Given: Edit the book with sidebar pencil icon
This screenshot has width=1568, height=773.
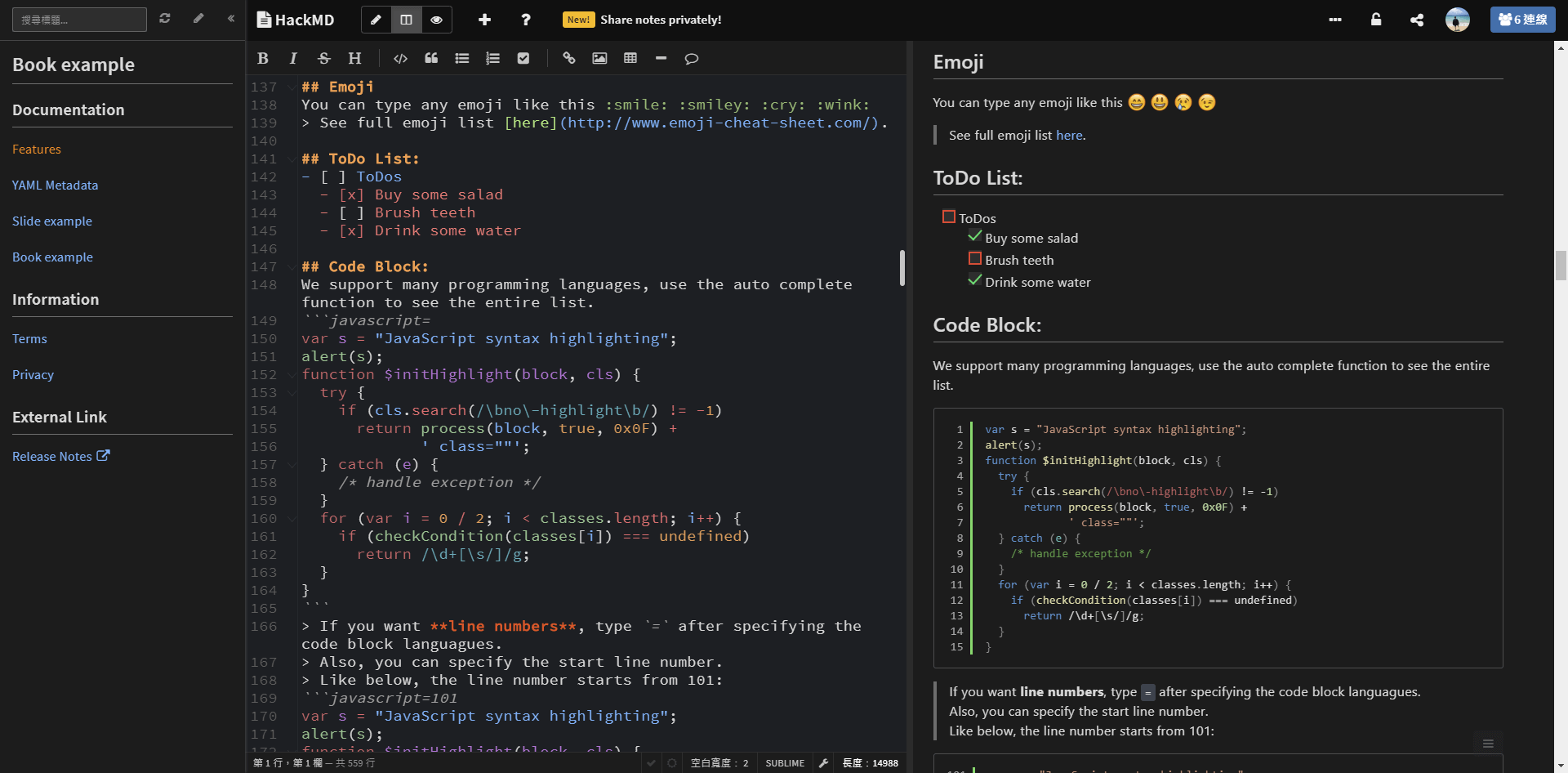Looking at the screenshot, I should pyautogui.click(x=198, y=18).
